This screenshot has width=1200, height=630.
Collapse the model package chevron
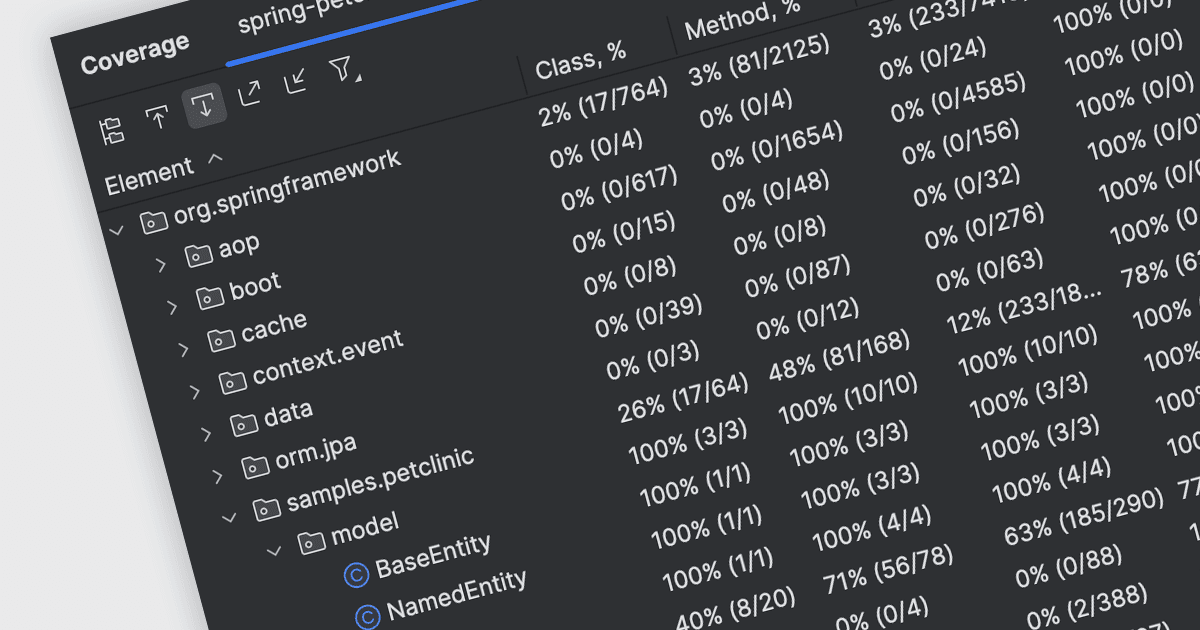point(273,552)
